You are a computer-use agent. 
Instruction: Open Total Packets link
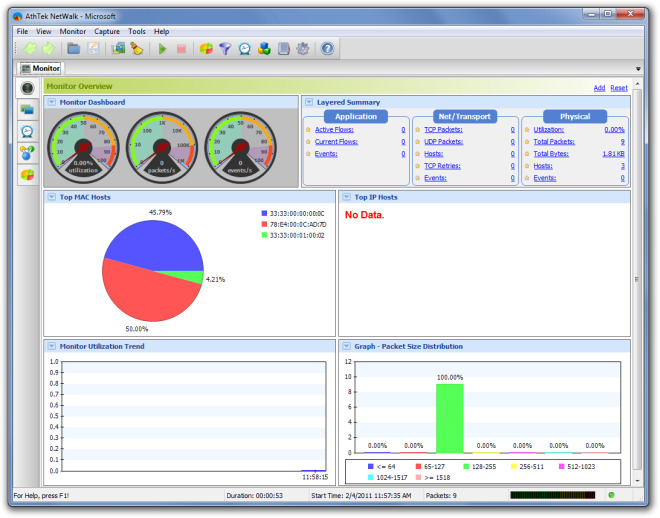click(x=554, y=142)
